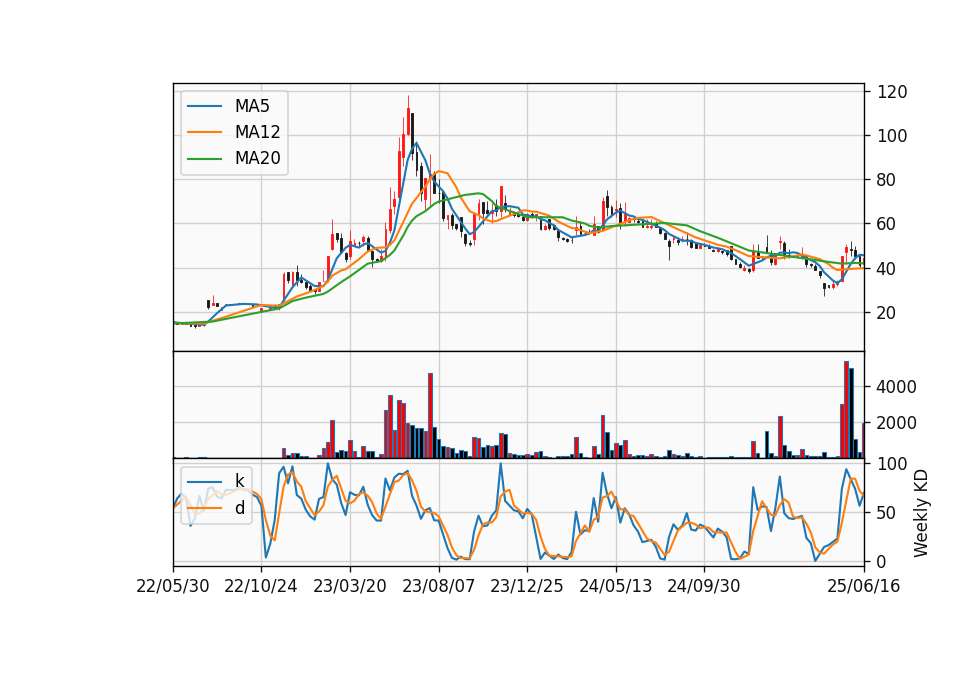Click the k legend label in KD panel
The width and height of the screenshot is (960, 690).
point(239,481)
